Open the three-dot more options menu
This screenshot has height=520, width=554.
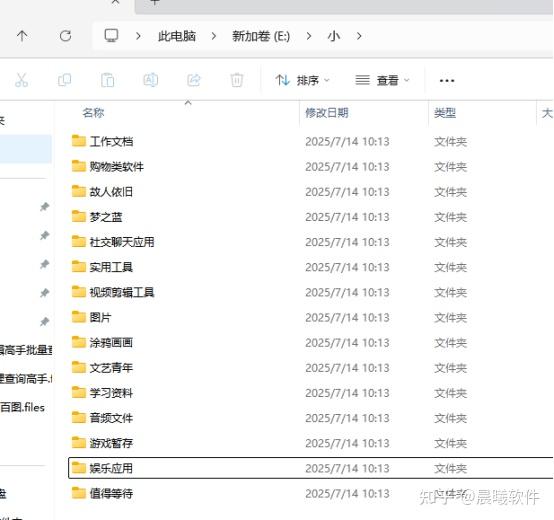(447, 81)
